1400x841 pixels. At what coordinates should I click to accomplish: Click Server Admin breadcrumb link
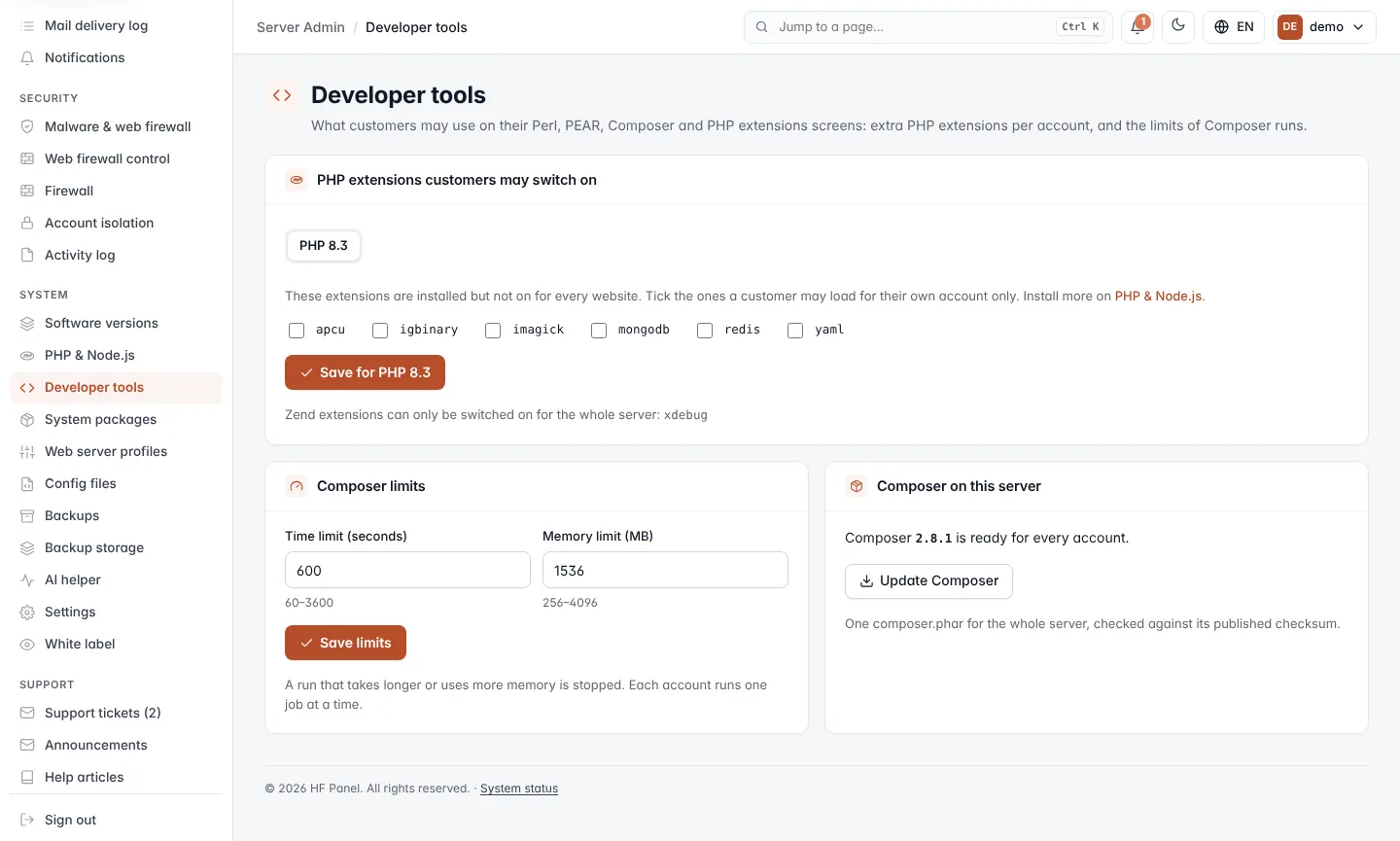coord(300,27)
